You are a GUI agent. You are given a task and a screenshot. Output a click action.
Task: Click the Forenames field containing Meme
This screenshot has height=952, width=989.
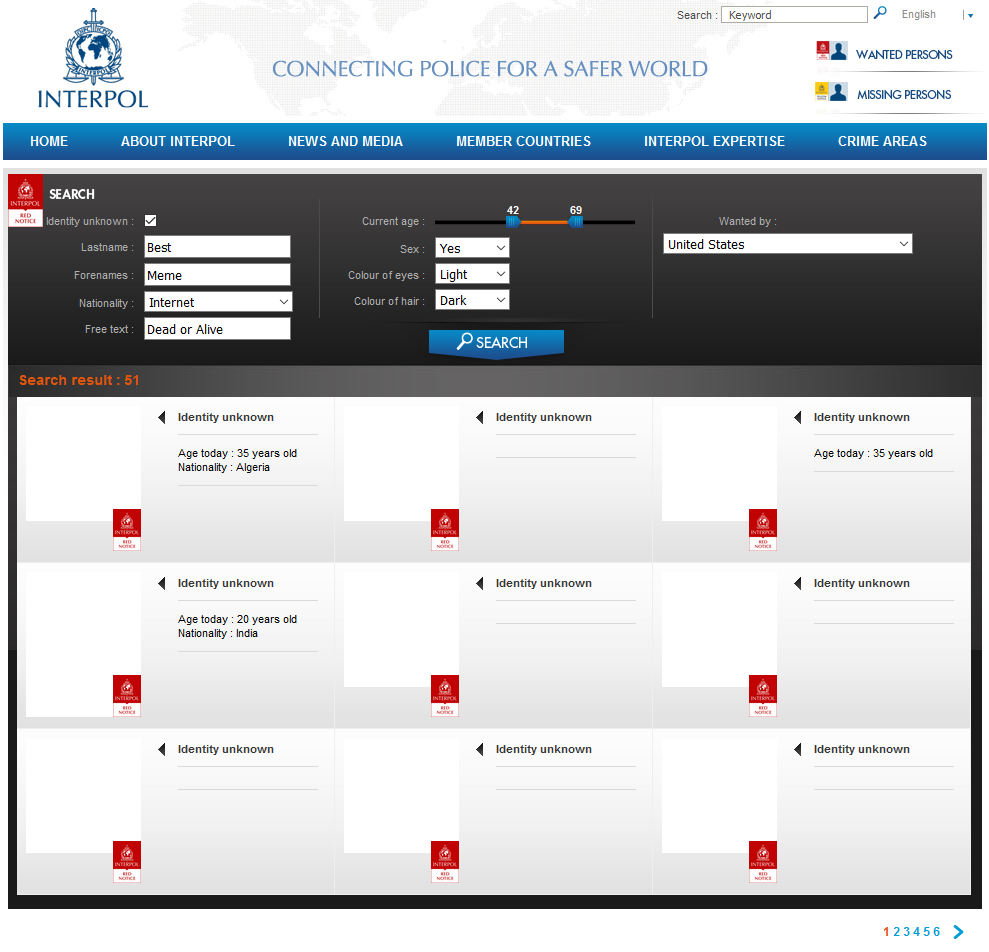pos(218,275)
